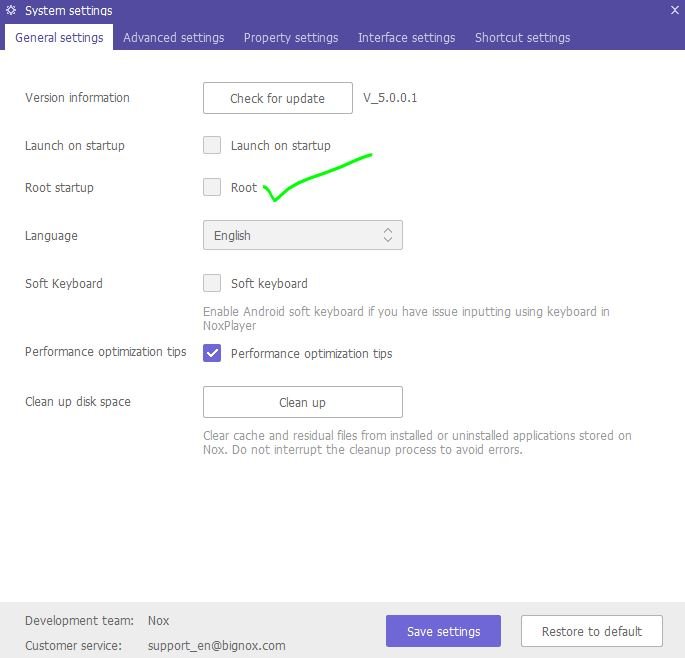Viewport: 685px width, 658px height.
Task: Click the Clear cache and residual files description
Action: click(417, 443)
